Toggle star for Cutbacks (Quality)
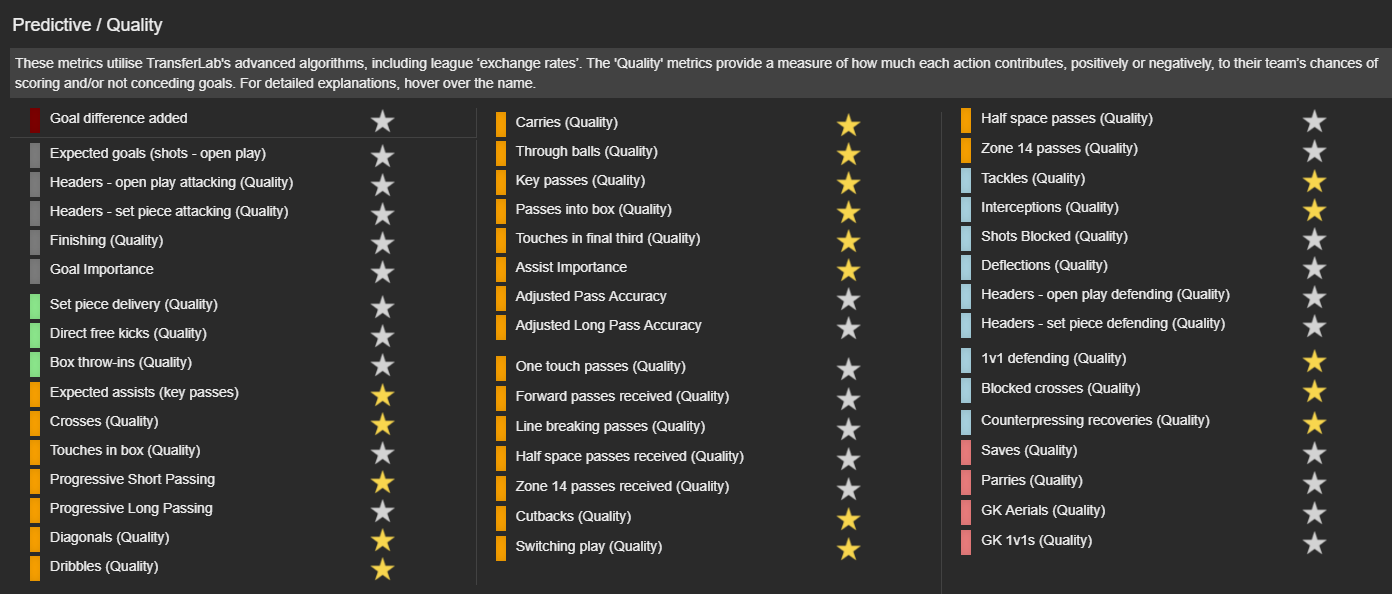This screenshot has height=594, width=1392. click(x=848, y=520)
